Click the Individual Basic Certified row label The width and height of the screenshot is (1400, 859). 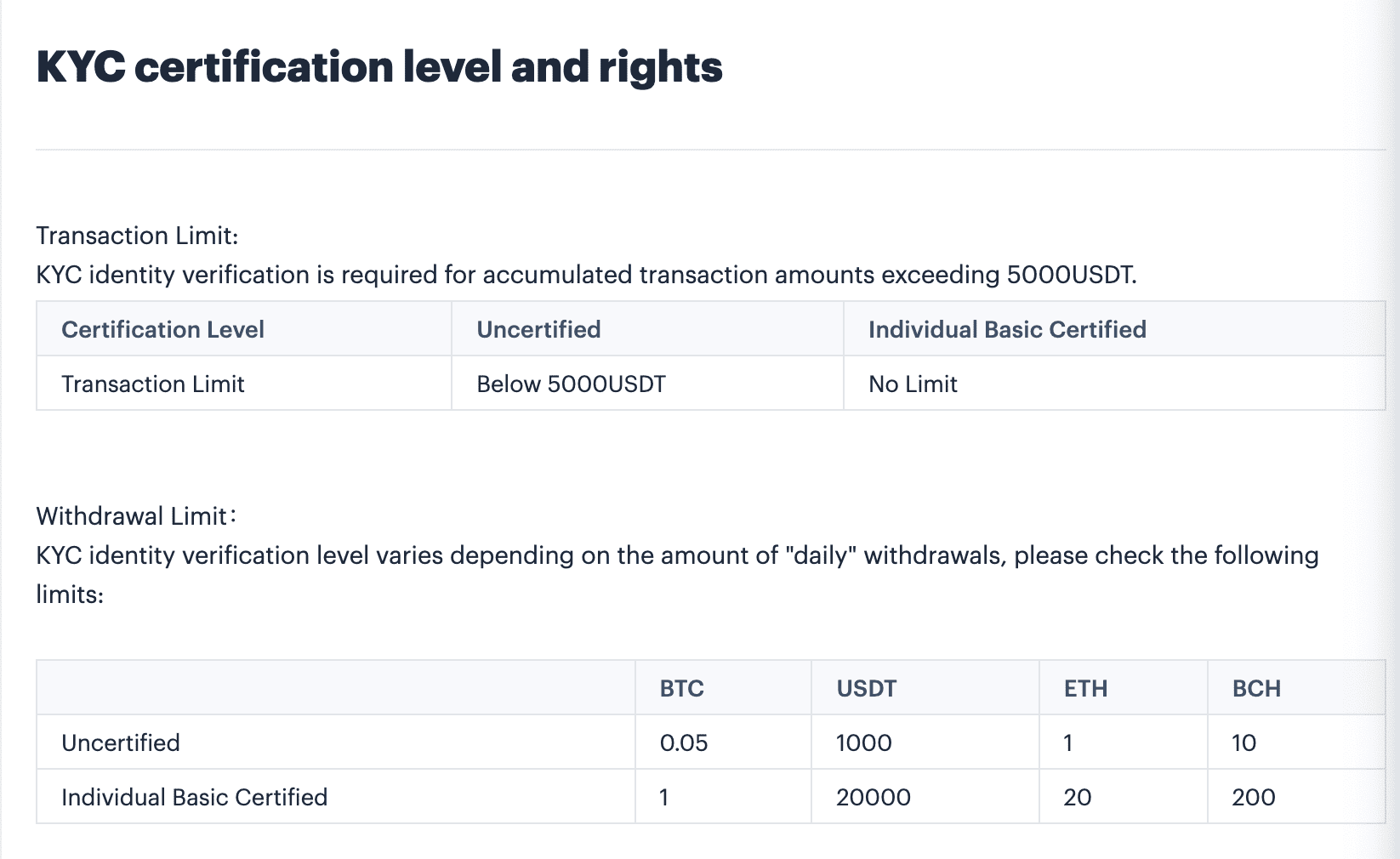(x=194, y=797)
